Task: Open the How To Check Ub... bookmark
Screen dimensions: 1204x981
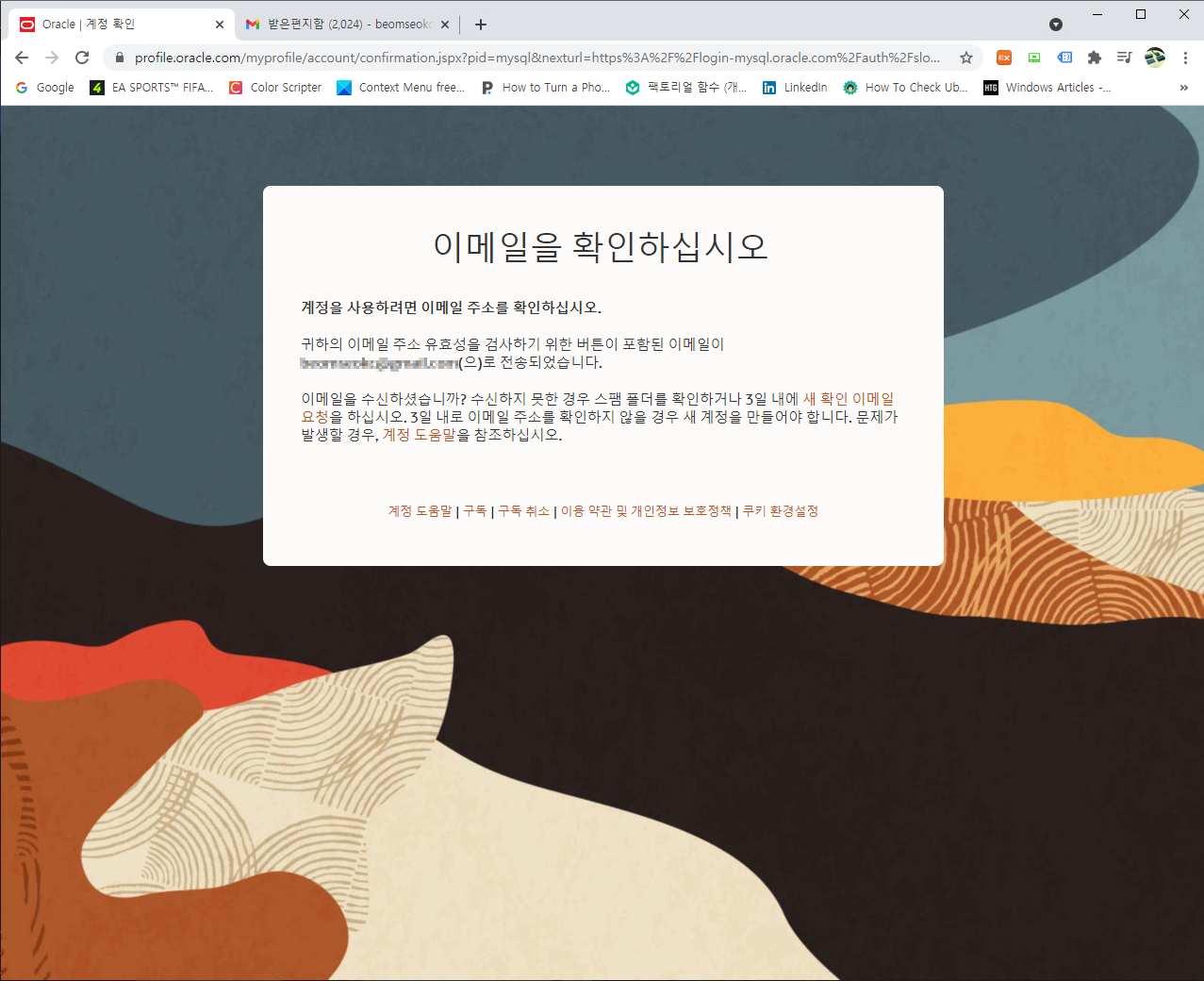Action: (905, 88)
